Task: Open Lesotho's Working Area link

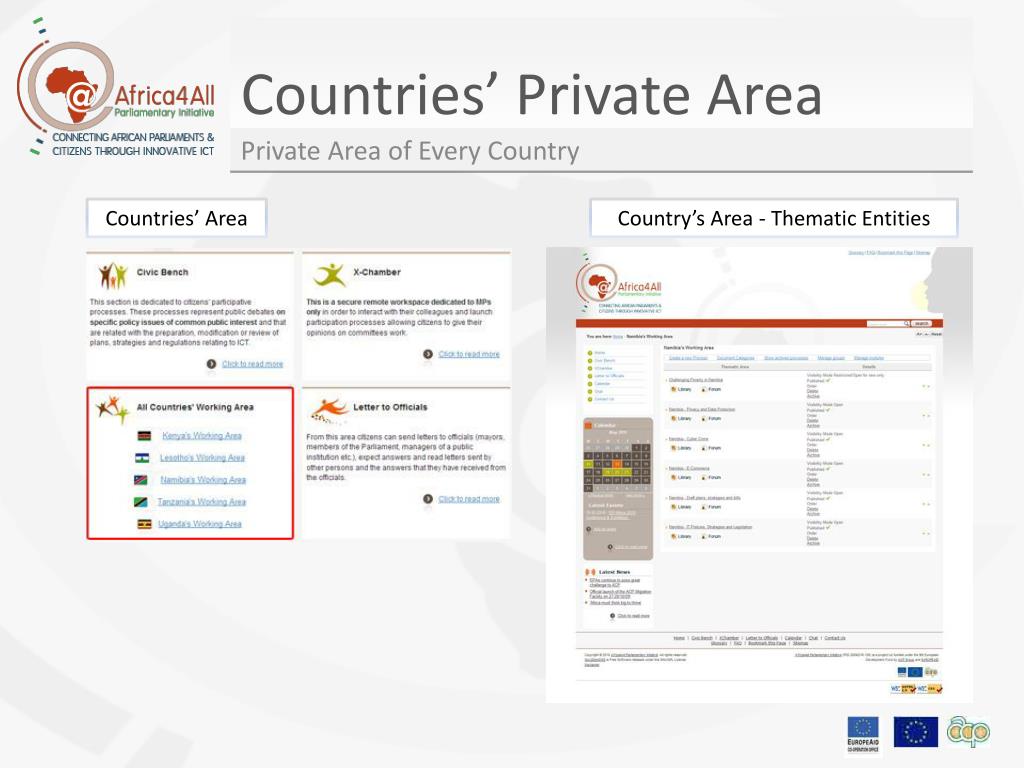Action: [x=202, y=458]
